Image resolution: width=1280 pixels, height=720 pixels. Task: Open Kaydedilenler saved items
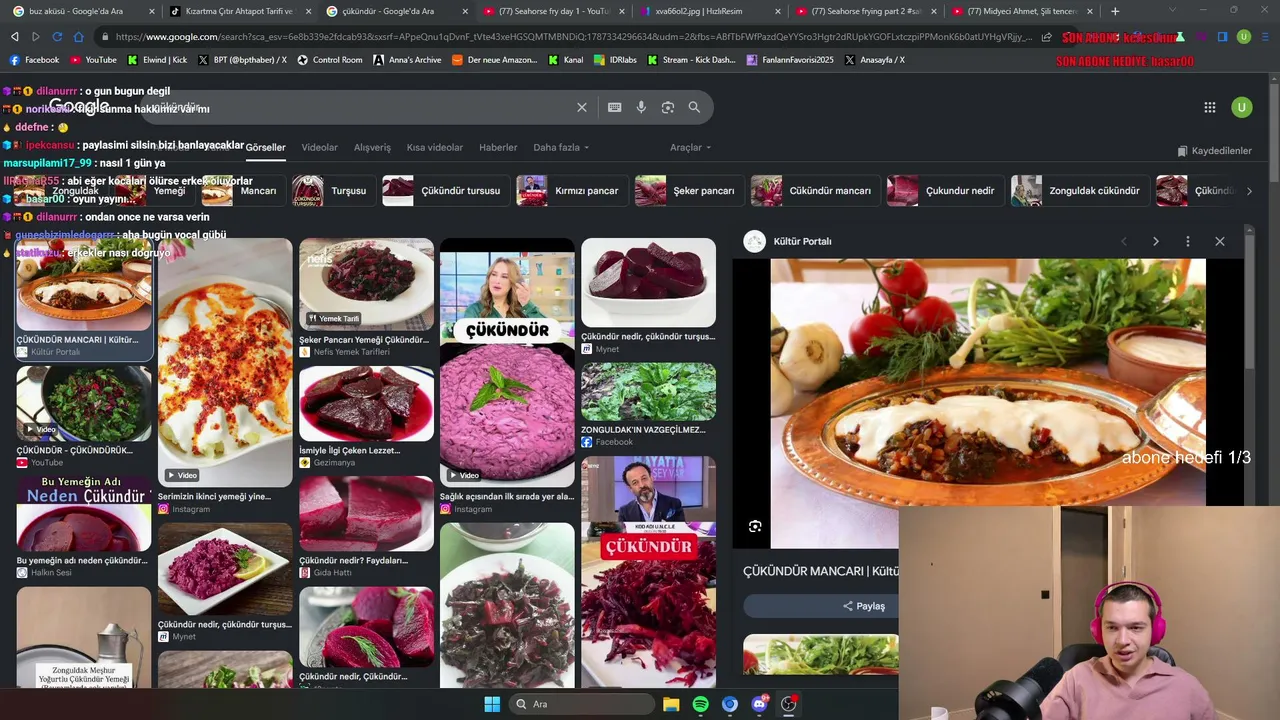point(1214,151)
